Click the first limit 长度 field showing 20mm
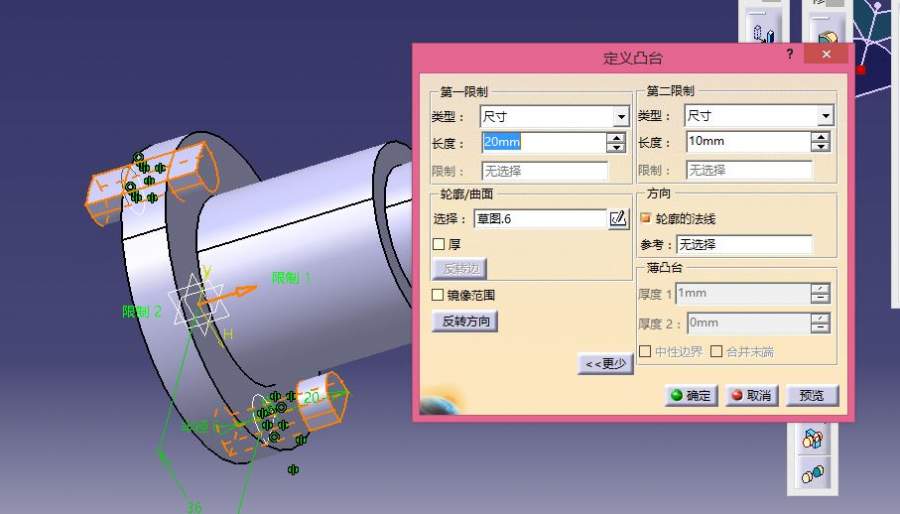 (x=544, y=142)
